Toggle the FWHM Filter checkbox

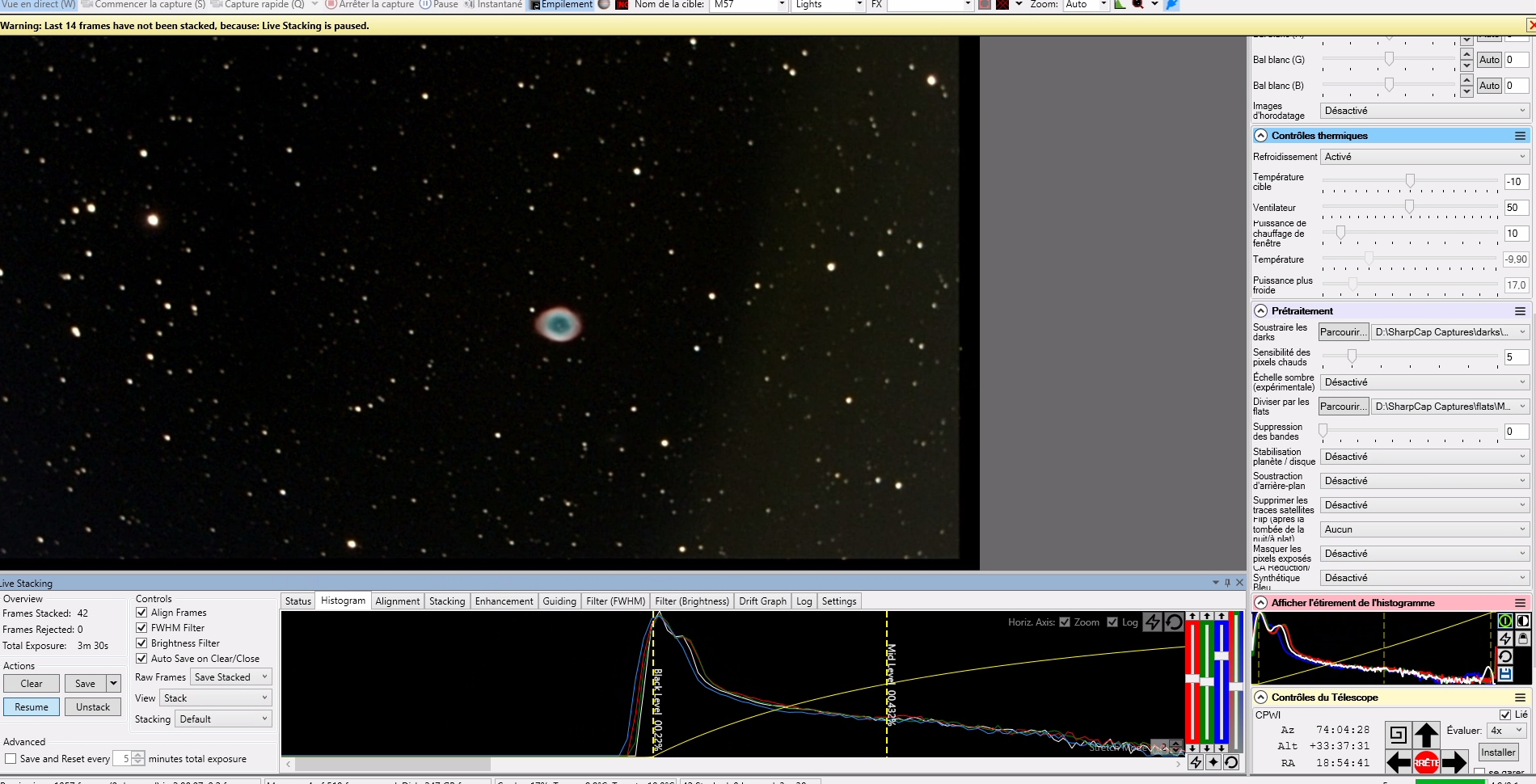tap(141, 628)
